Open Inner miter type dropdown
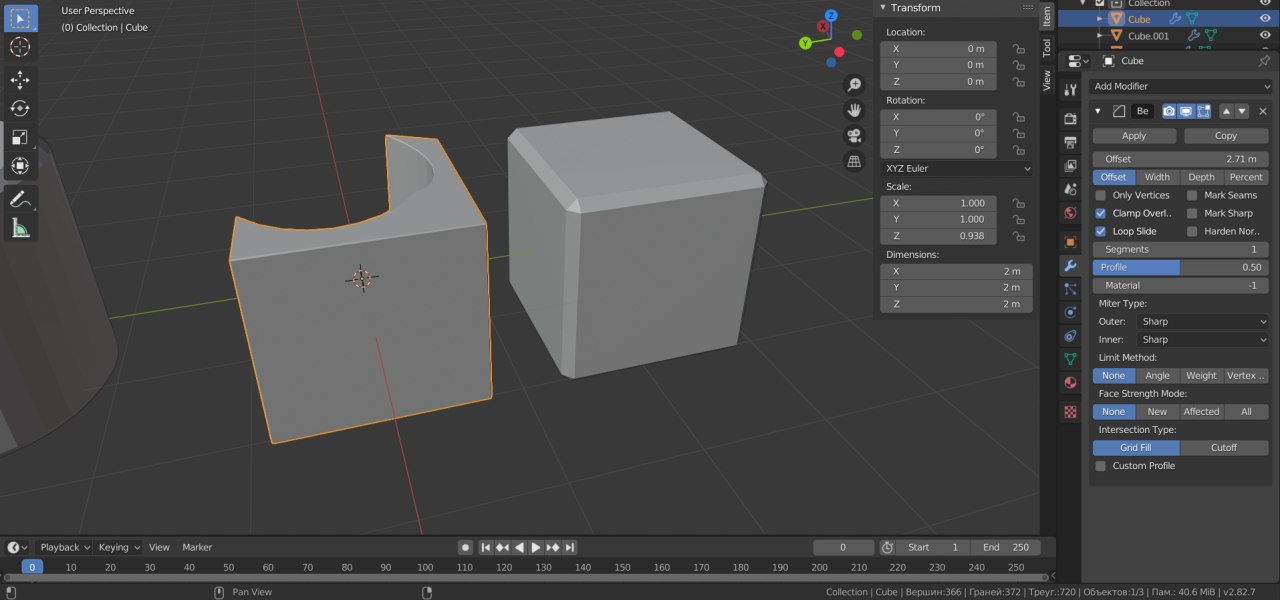This screenshot has width=1280, height=600. (x=1203, y=340)
